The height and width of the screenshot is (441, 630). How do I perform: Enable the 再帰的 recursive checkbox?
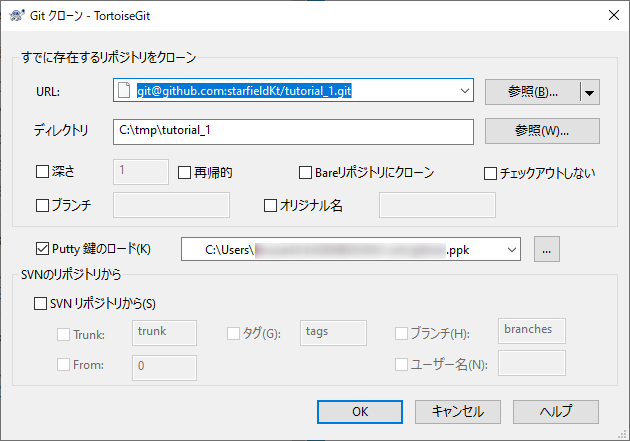[184, 173]
